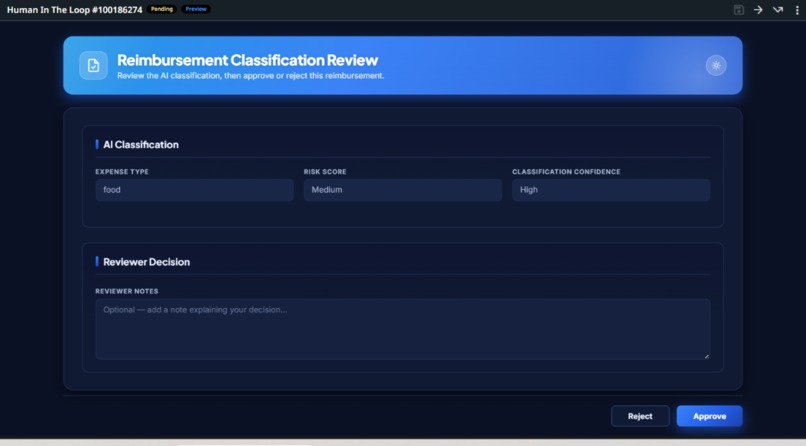806x446 pixels.
Task: Click the CLASSIFICATION CONFIDENCE label
Action: pyautogui.click(x=566, y=172)
